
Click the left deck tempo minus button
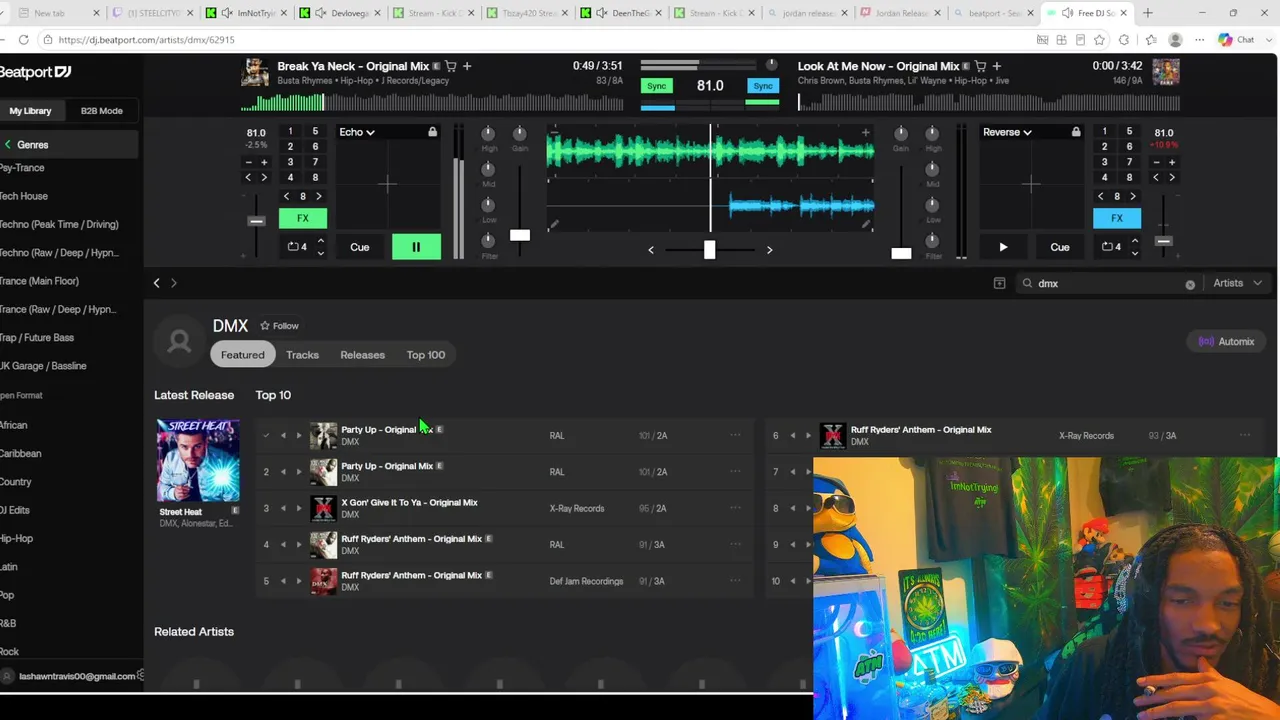pos(248,162)
